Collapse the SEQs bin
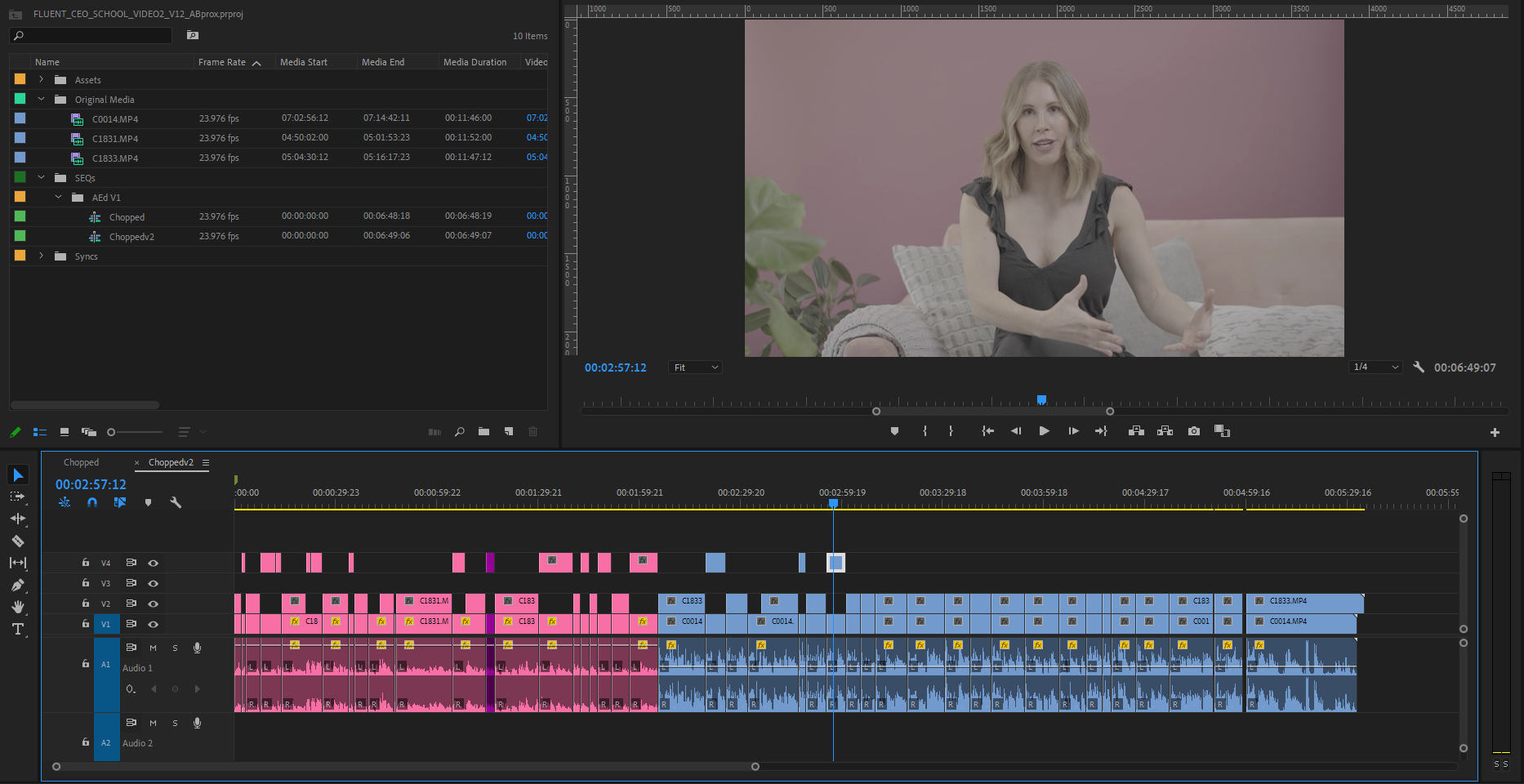The width and height of the screenshot is (1524, 784). click(41, 177)
